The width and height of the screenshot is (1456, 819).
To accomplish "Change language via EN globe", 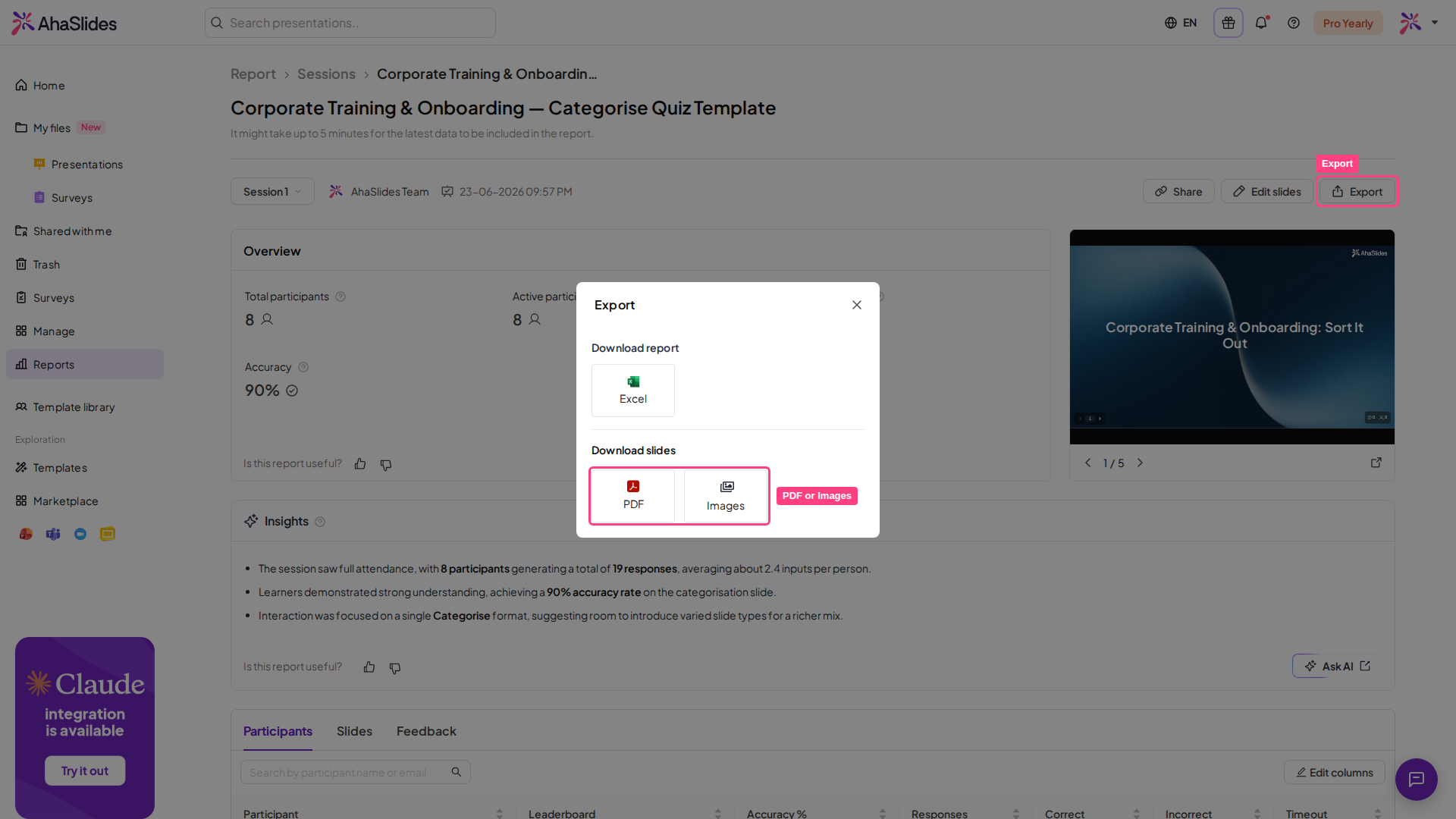I will pos(1181,23).
